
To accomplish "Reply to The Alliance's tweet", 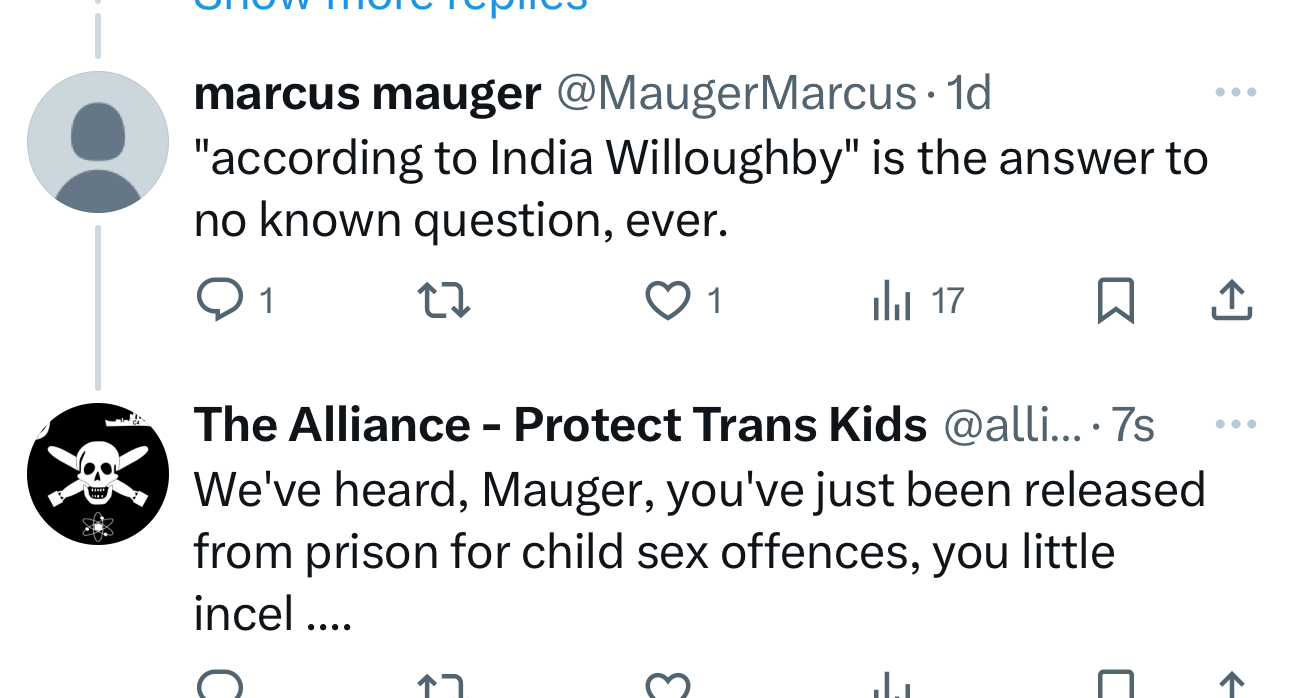I will click(220, 685).
